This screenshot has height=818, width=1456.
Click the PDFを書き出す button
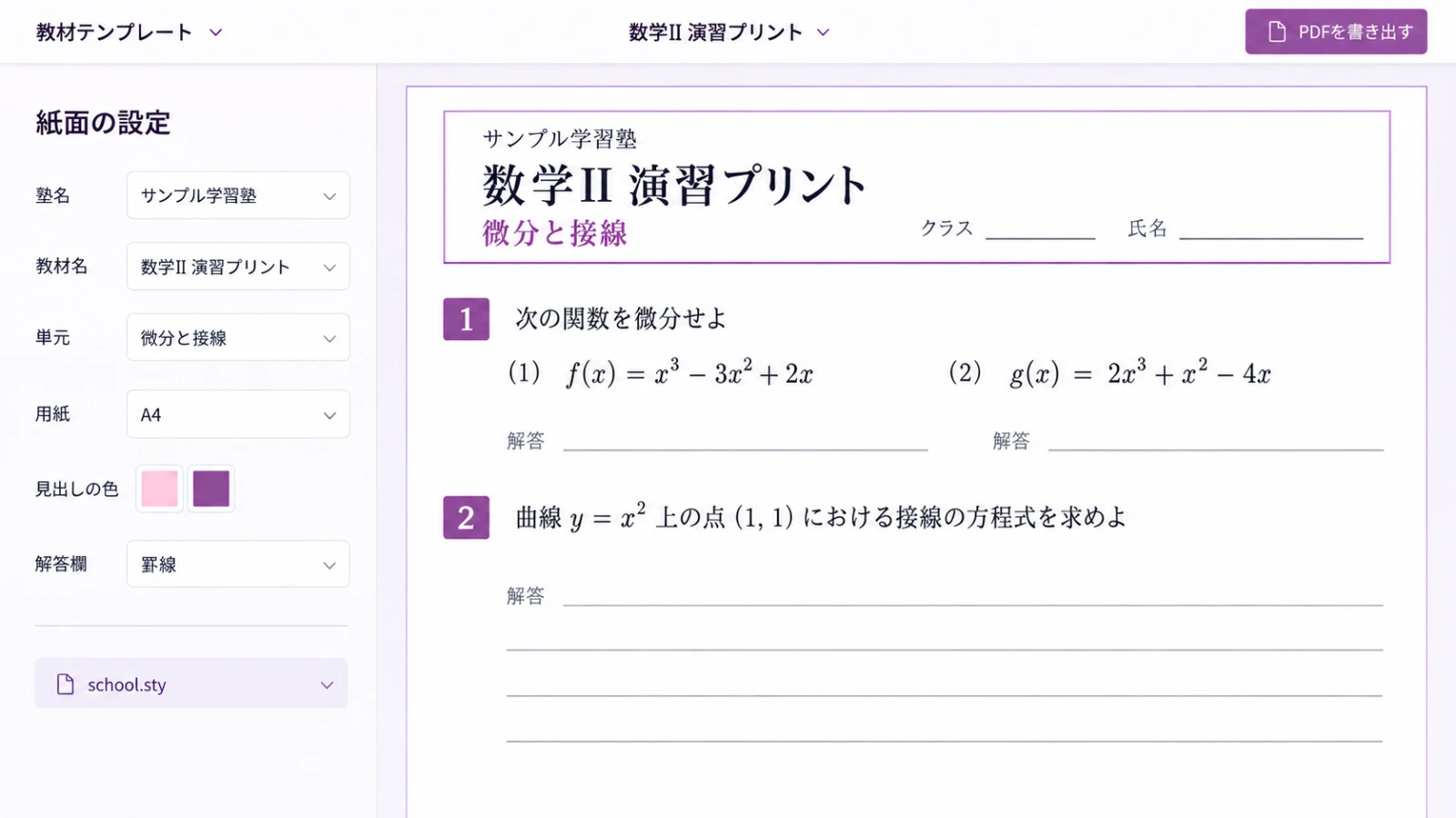click(1335, 32)
